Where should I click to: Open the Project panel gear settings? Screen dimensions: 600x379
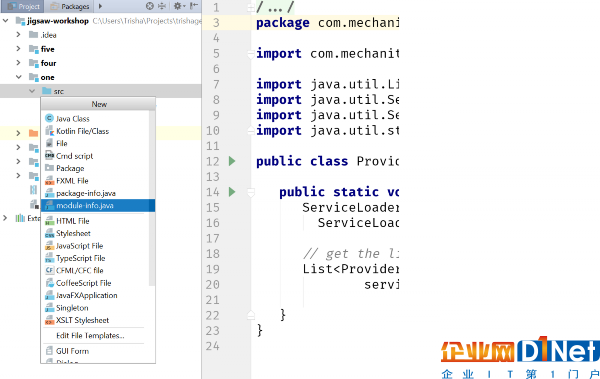tap(179, 6)
